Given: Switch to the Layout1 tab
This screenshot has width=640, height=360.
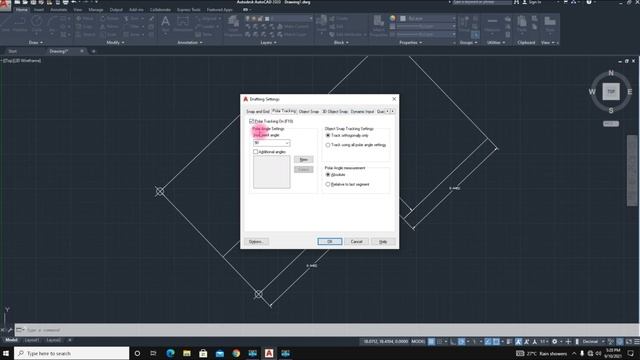Looking at the screenshot, I should click(x=32, y=340).
